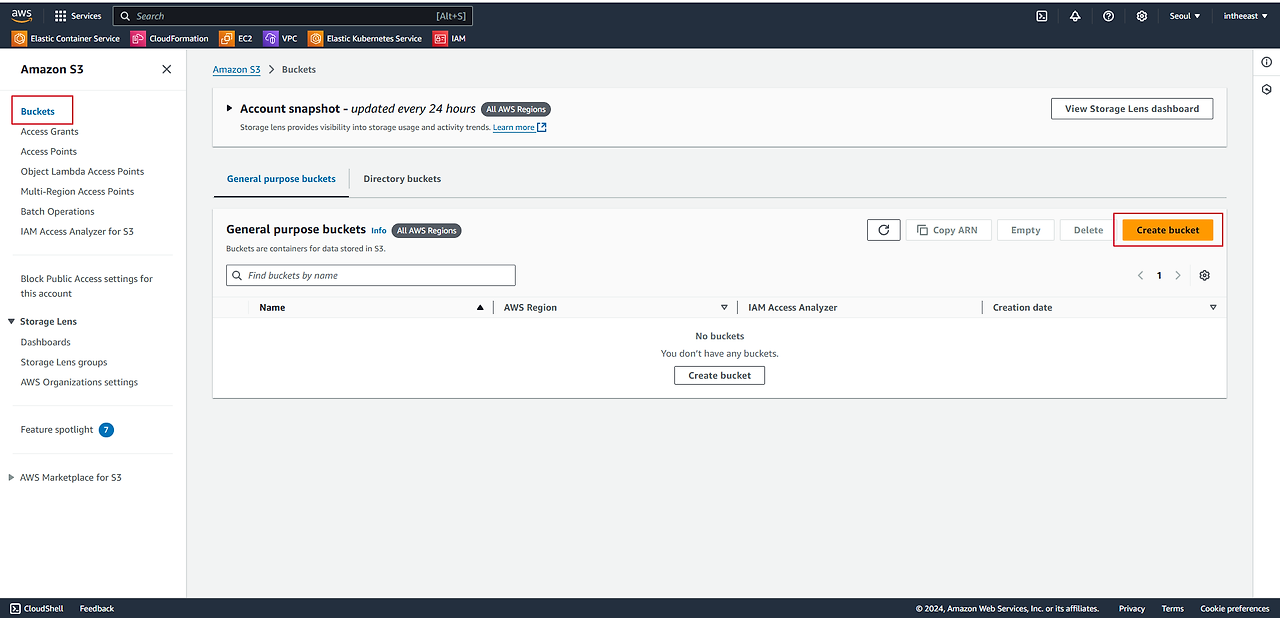Viewport: 1280px width, 618px height.
Task: Open Access Points in sidebar
Action: pos(49,152)
